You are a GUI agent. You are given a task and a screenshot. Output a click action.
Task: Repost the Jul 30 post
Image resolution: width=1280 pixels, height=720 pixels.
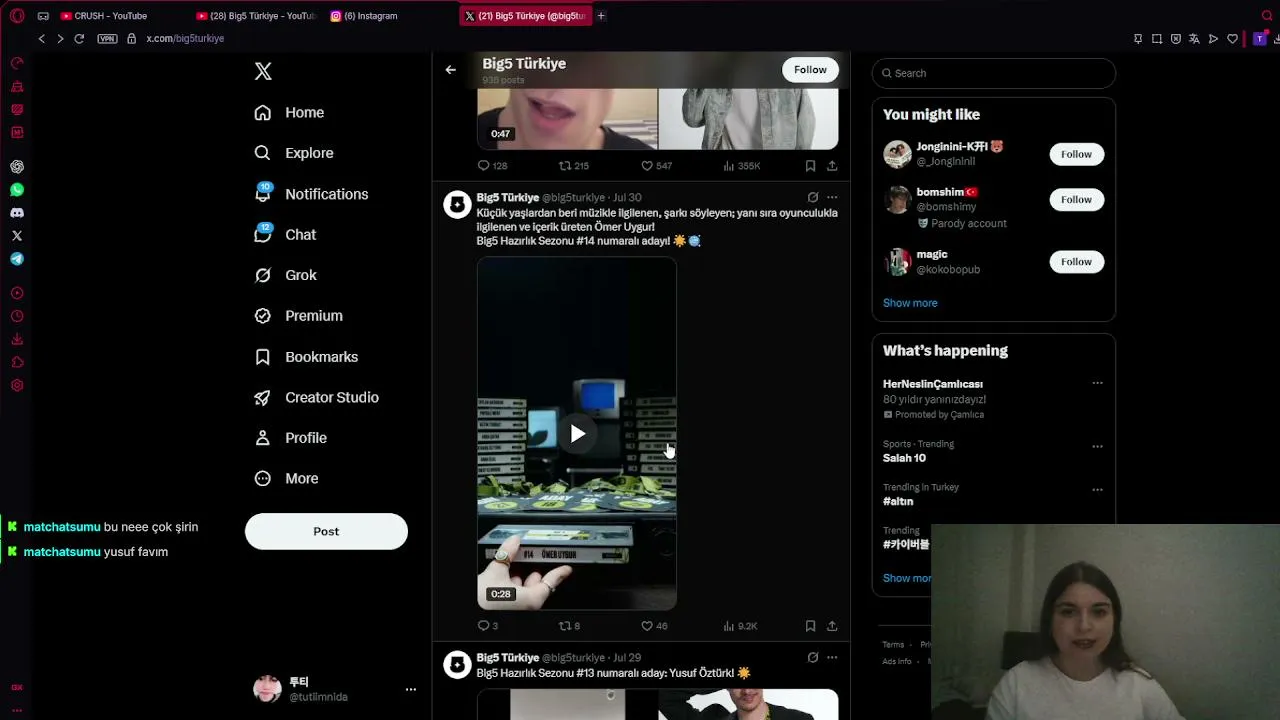point(569,626)
